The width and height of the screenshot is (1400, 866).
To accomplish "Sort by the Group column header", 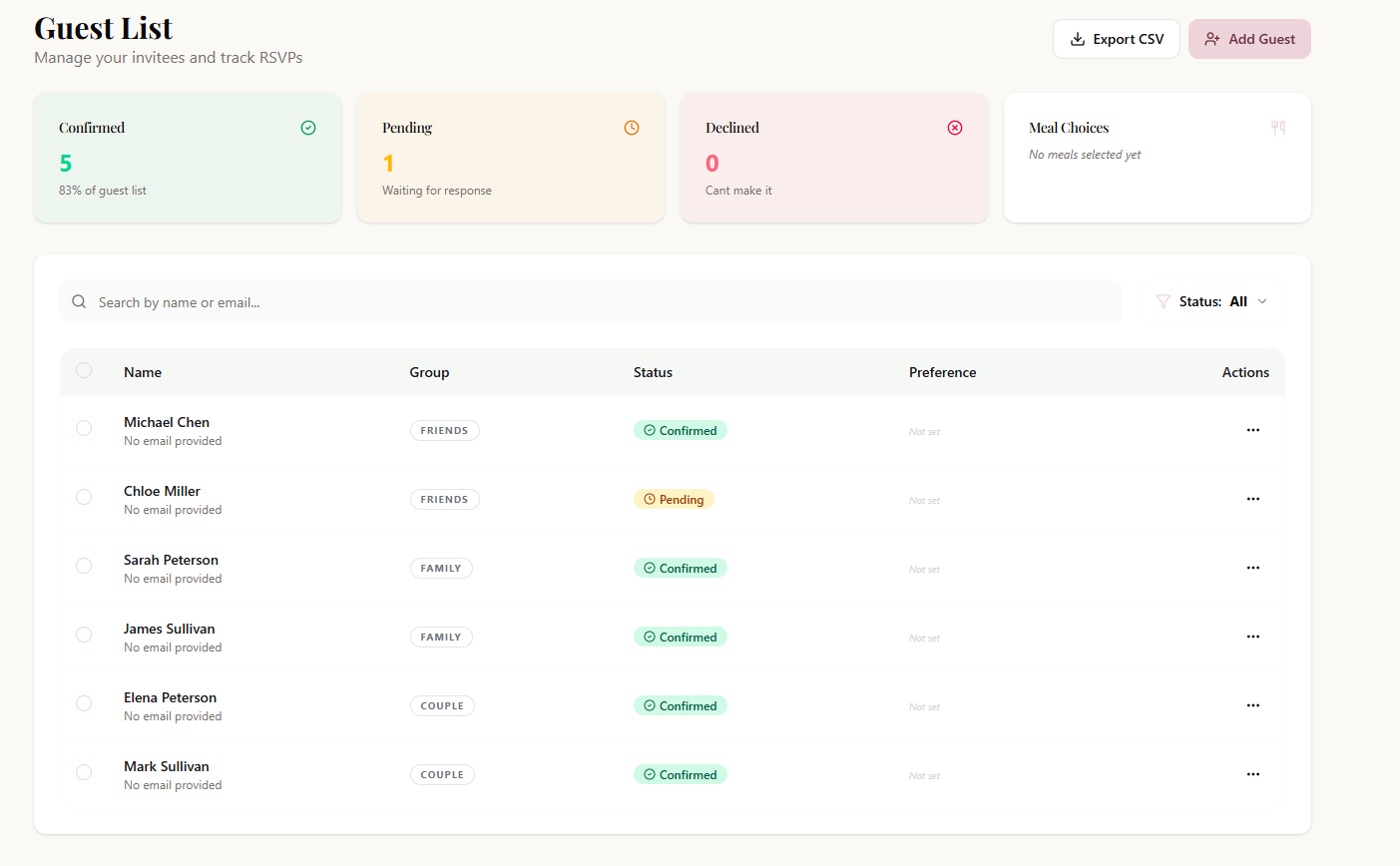I will 429,372.
